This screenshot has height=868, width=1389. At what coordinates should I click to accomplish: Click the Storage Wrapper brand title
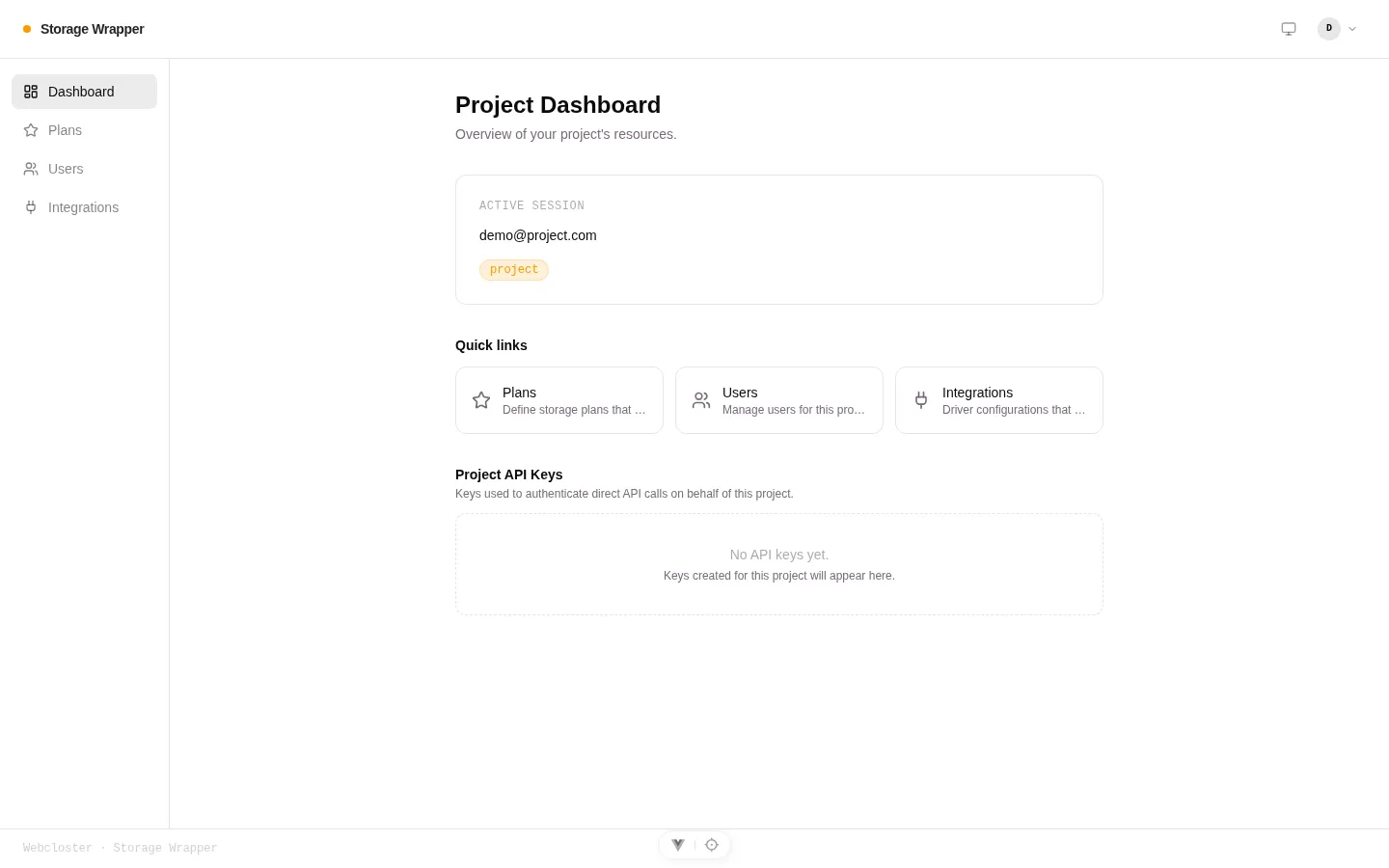(x=93, y=29)
